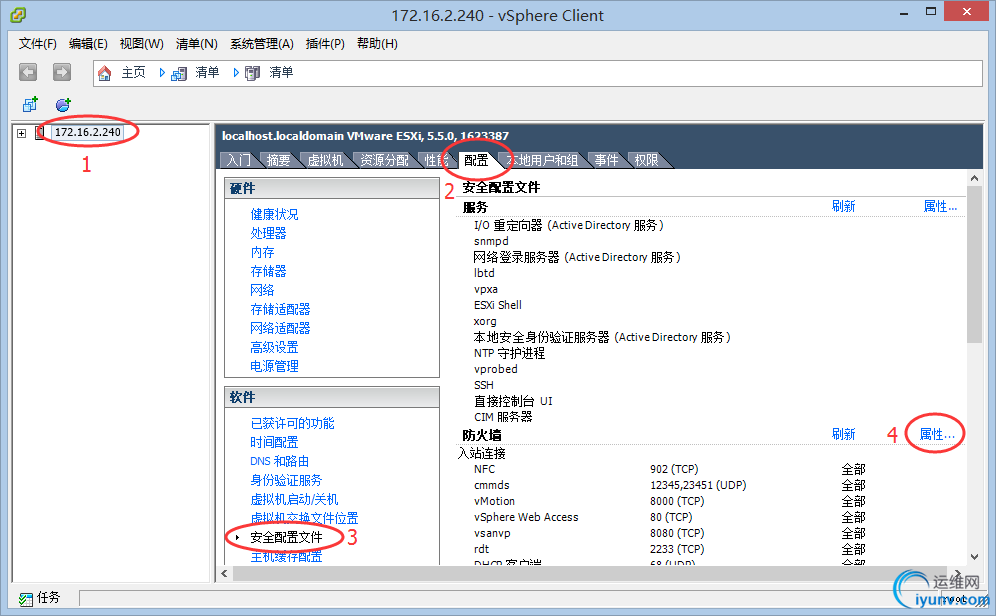996x616 pixels.
Task: Open the 编辑(E) menu
Action: 88,44
